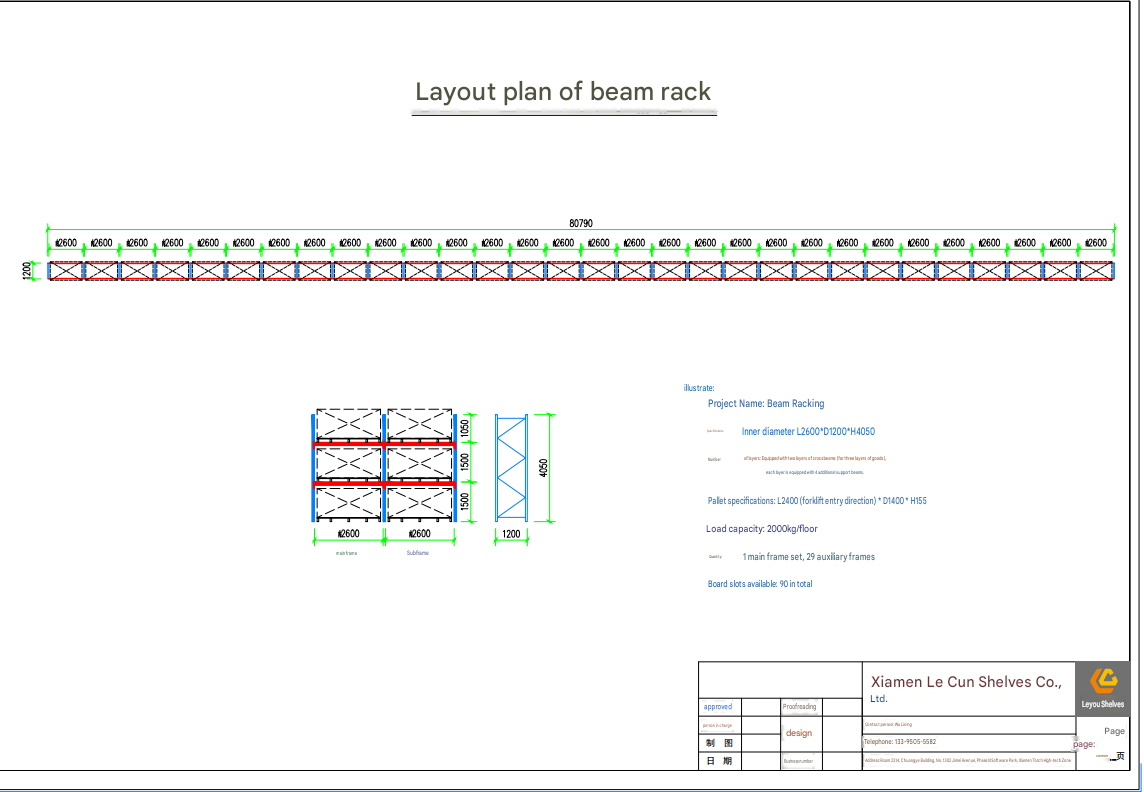Click the "Subframe" label under elevation

click(417, 553)
